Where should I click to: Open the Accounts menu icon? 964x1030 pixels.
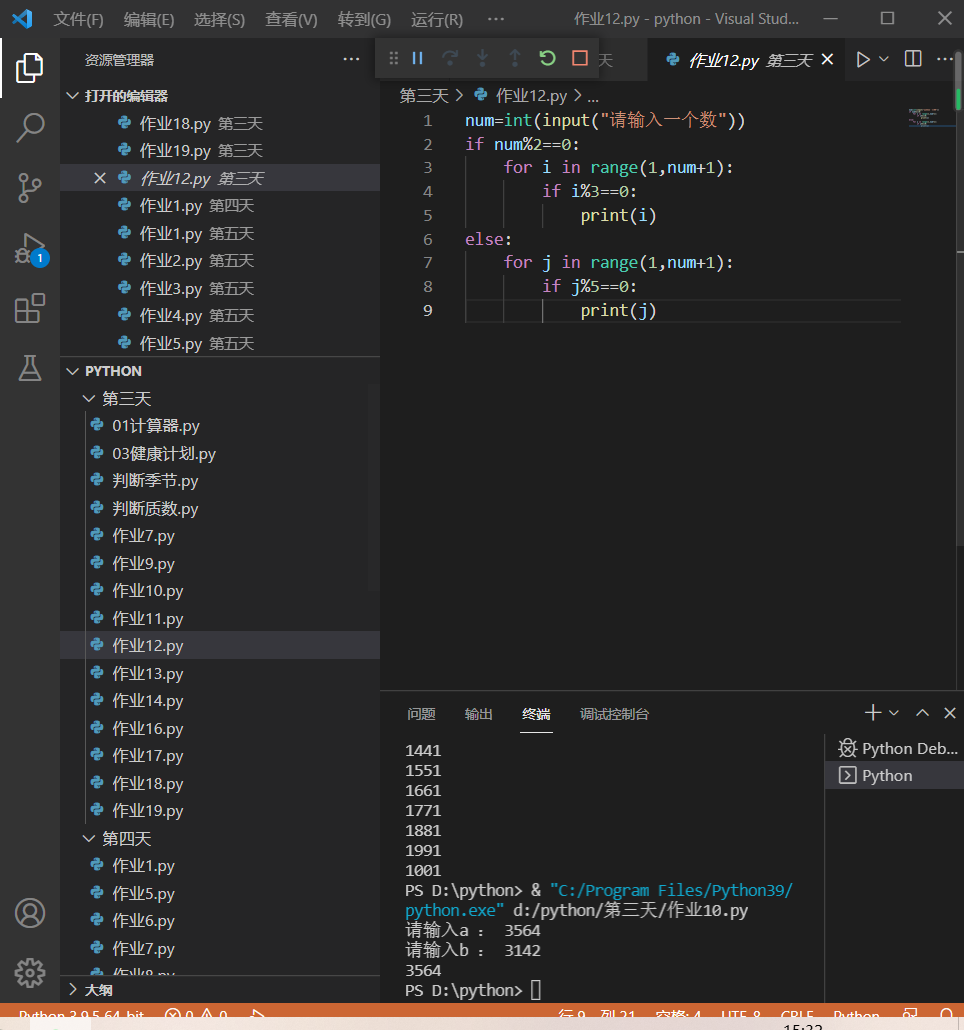click(x=30, y=913)
